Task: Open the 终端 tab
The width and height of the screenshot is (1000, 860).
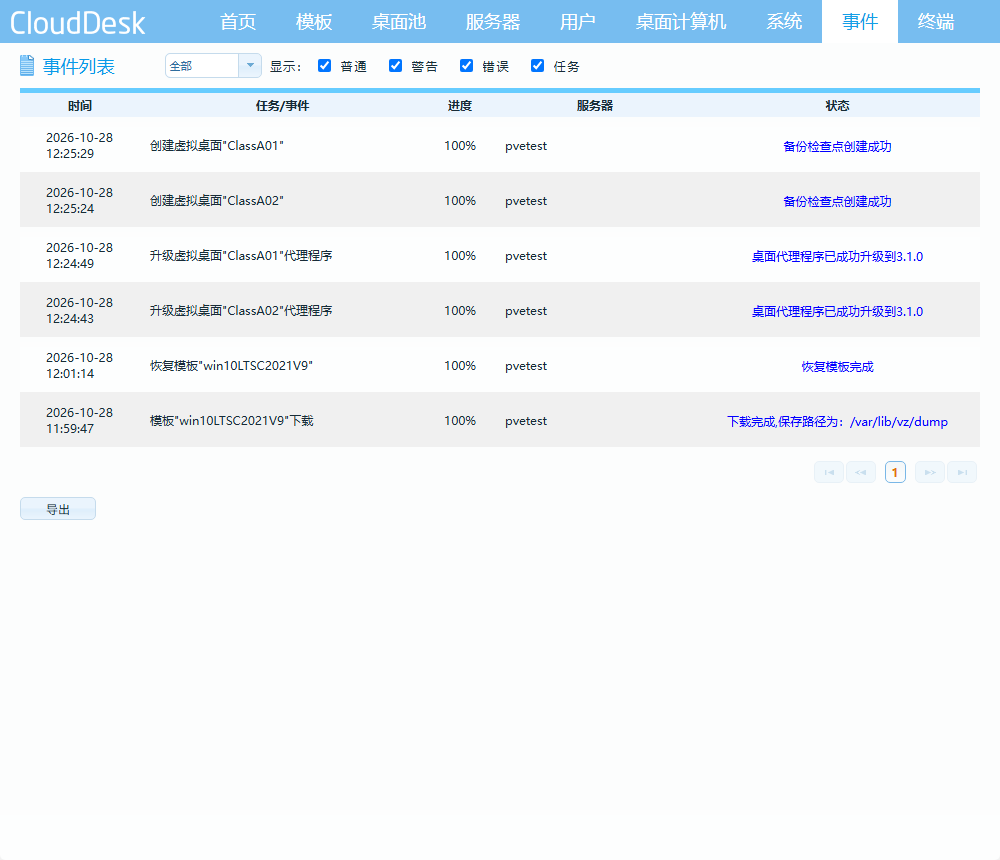Action: (936, 22)
